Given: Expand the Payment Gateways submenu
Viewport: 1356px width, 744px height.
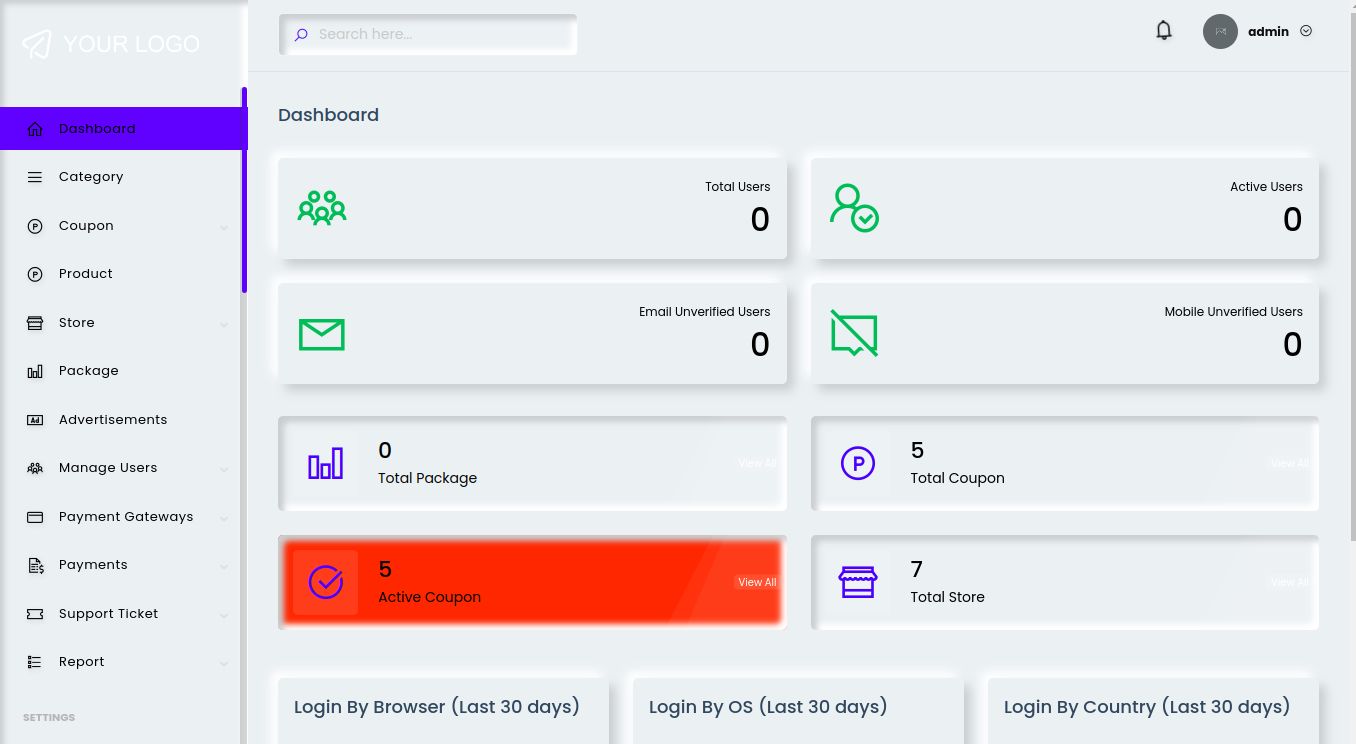Looking at the screenshot, I should [224, 518].
